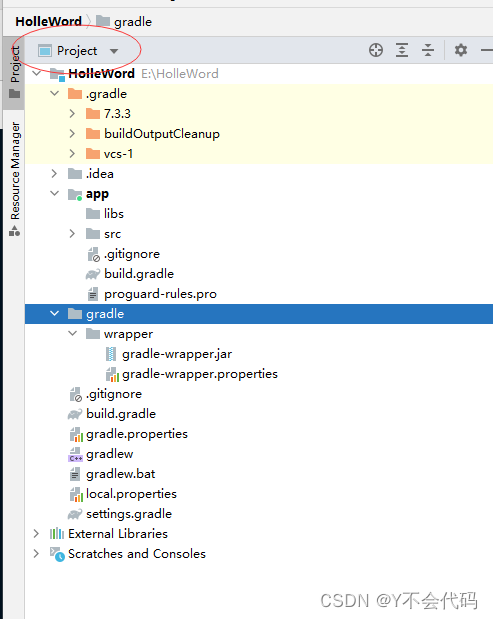493x619 pixels.
Task: Click Scratches and Consoles clock icon
Action: coord(57,554)
